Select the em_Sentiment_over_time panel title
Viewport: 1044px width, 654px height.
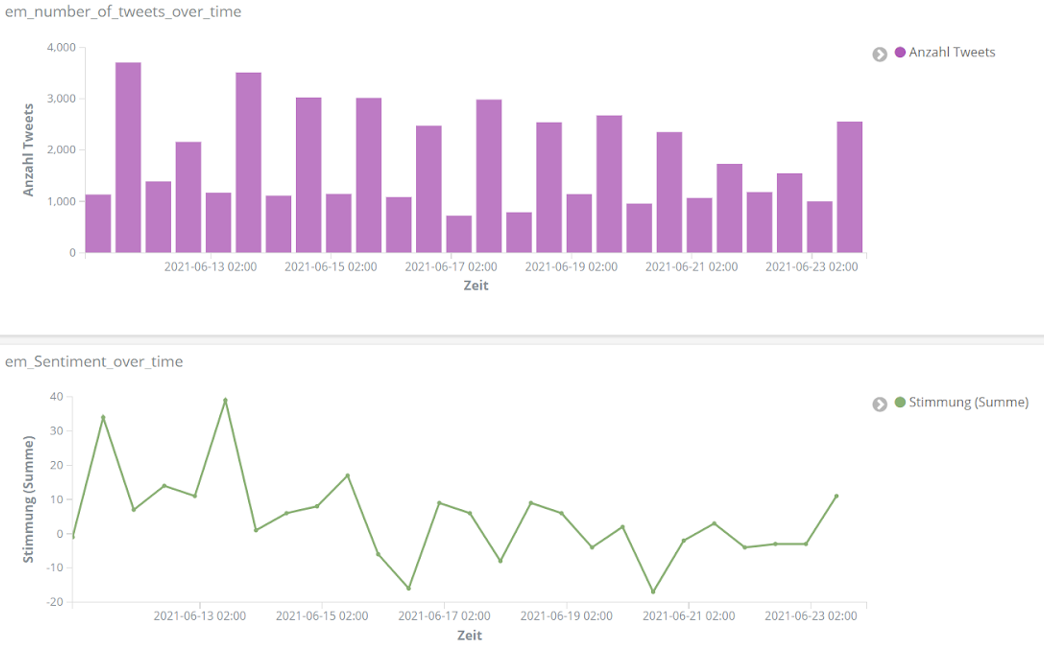(x=94, y=362)
